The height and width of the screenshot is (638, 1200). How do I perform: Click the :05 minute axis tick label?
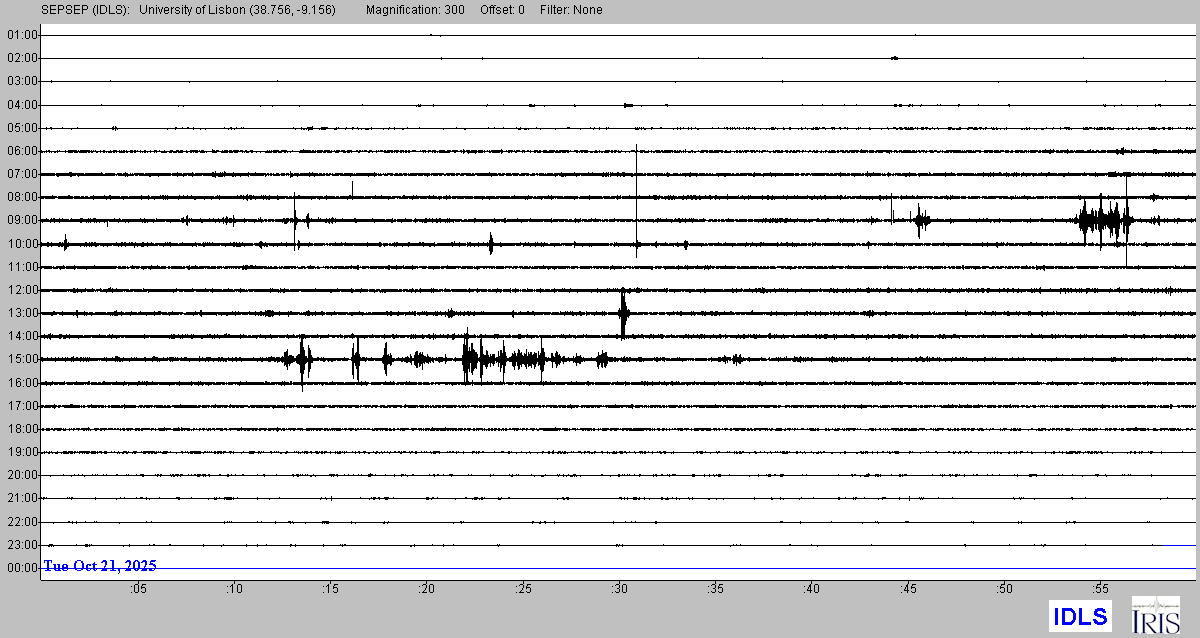point(137,589)
